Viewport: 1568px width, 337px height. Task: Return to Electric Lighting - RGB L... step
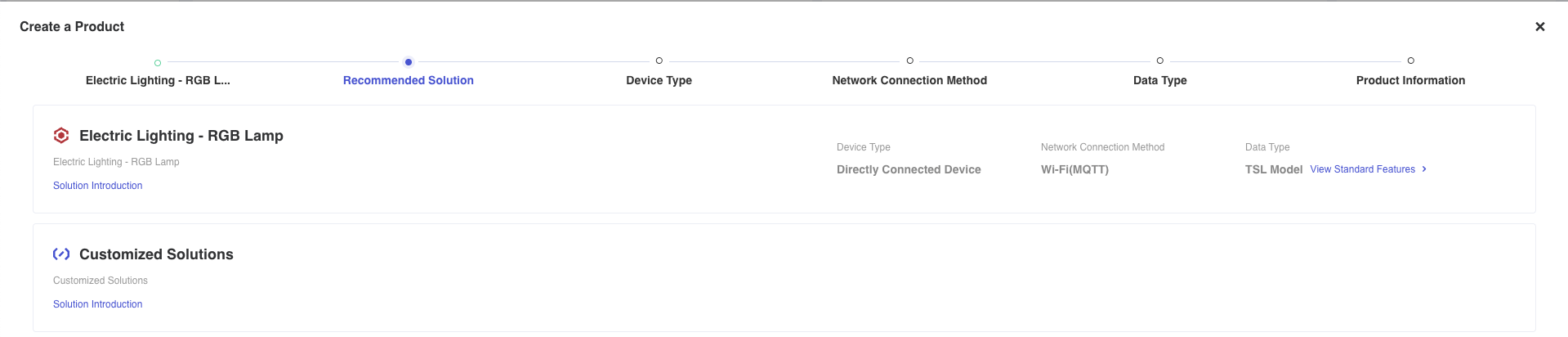pos(158,80)
